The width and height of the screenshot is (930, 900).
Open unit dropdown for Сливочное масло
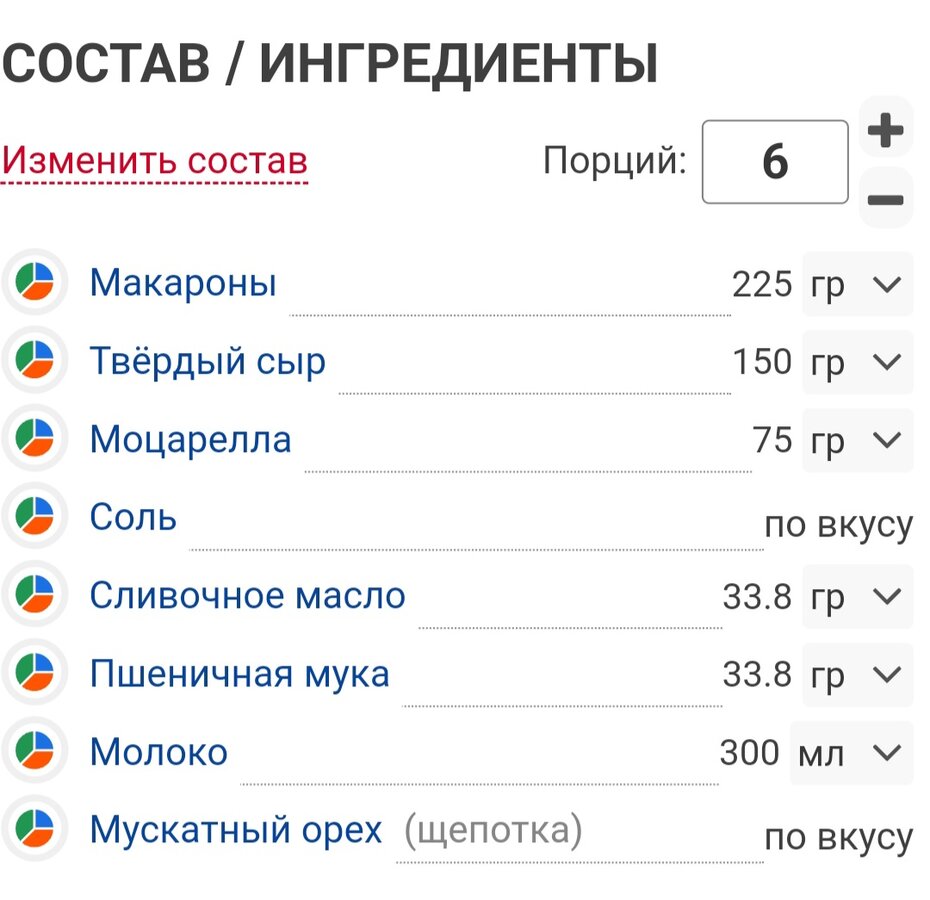pos(858,597)
